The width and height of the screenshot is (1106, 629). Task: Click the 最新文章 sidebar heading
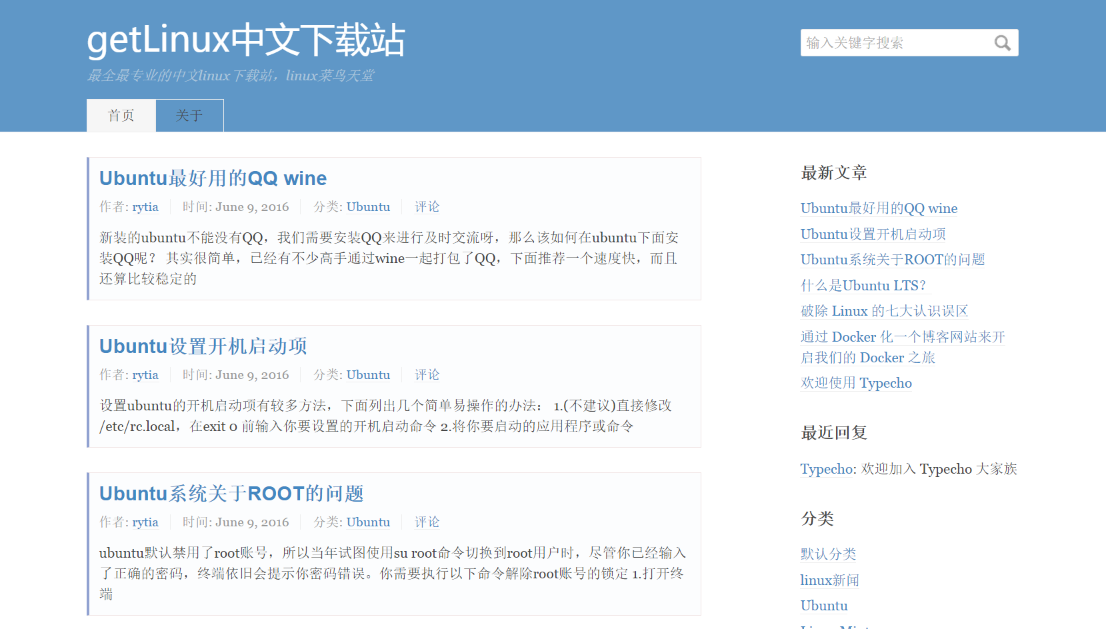[834, 173]
